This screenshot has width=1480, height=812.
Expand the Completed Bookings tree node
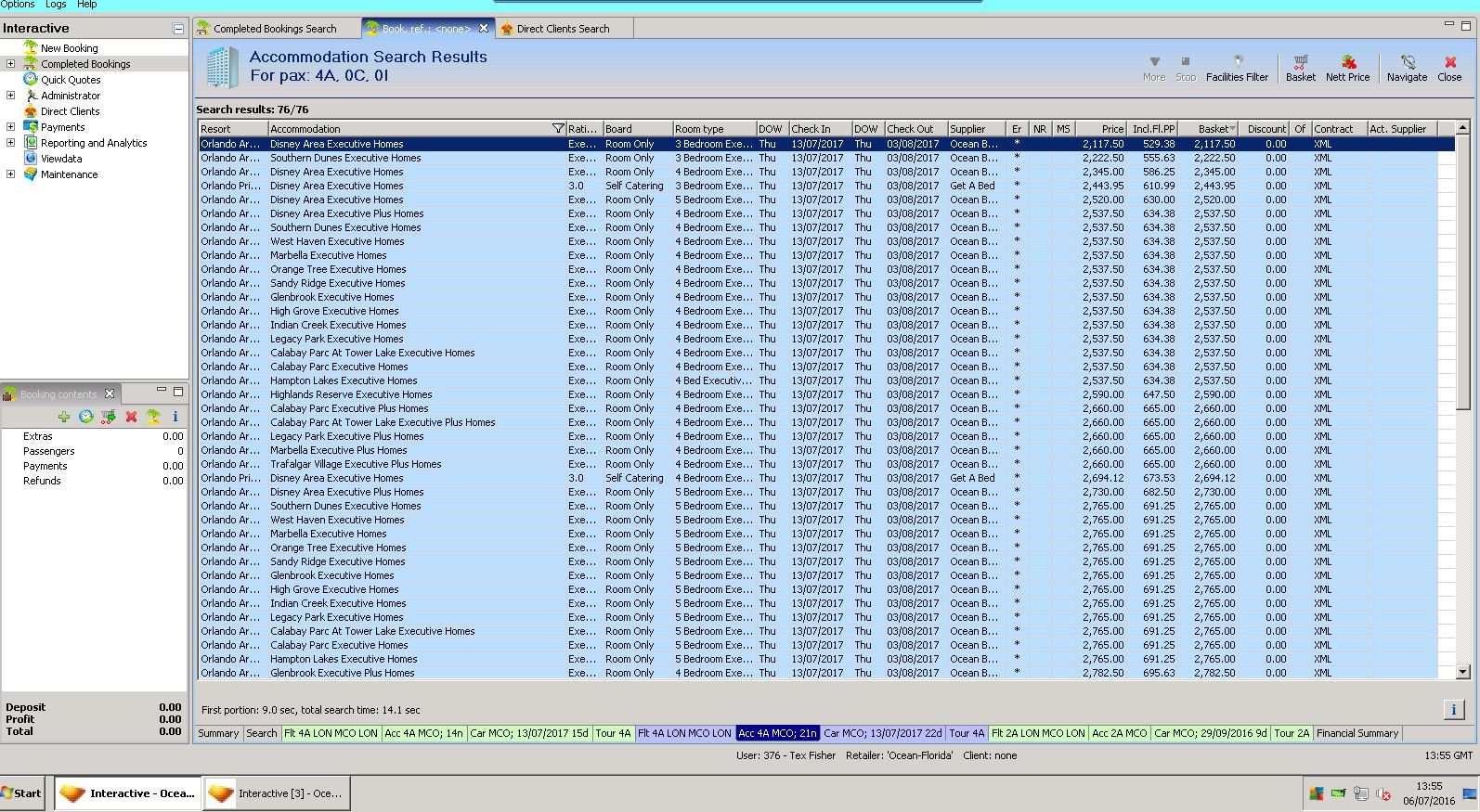point(11,64)
